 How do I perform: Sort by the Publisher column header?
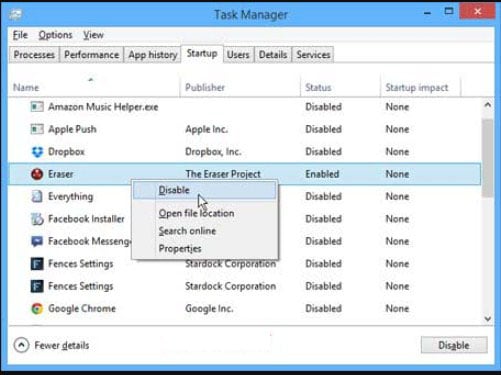tap(240, 87)
